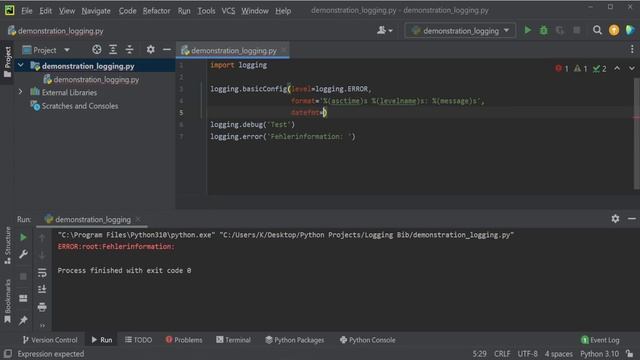Go to previous highlighted error arrow
Viewport: 640px width, 360px height.
[617, 69]
